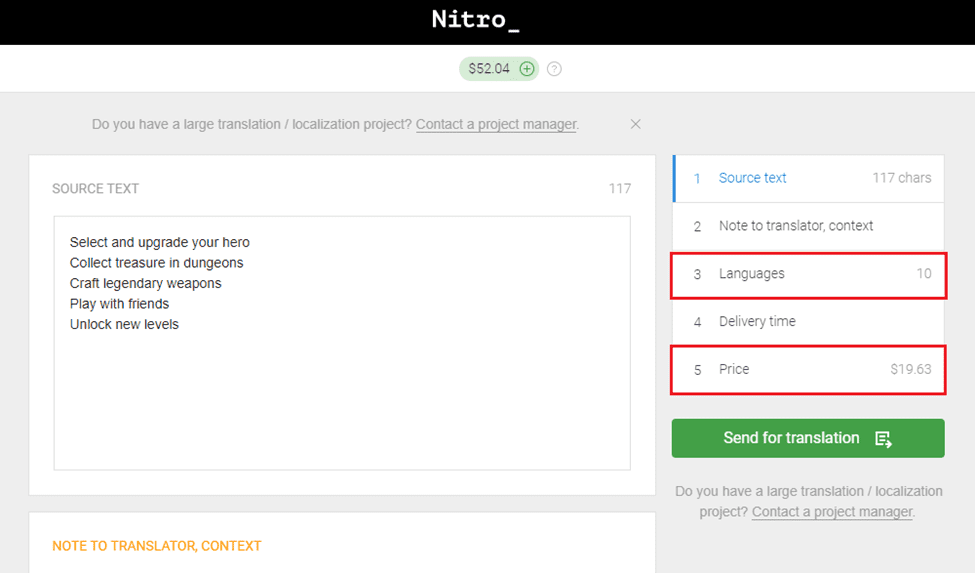
Task: Open the Delivery time step
Action: pos(757,322)
